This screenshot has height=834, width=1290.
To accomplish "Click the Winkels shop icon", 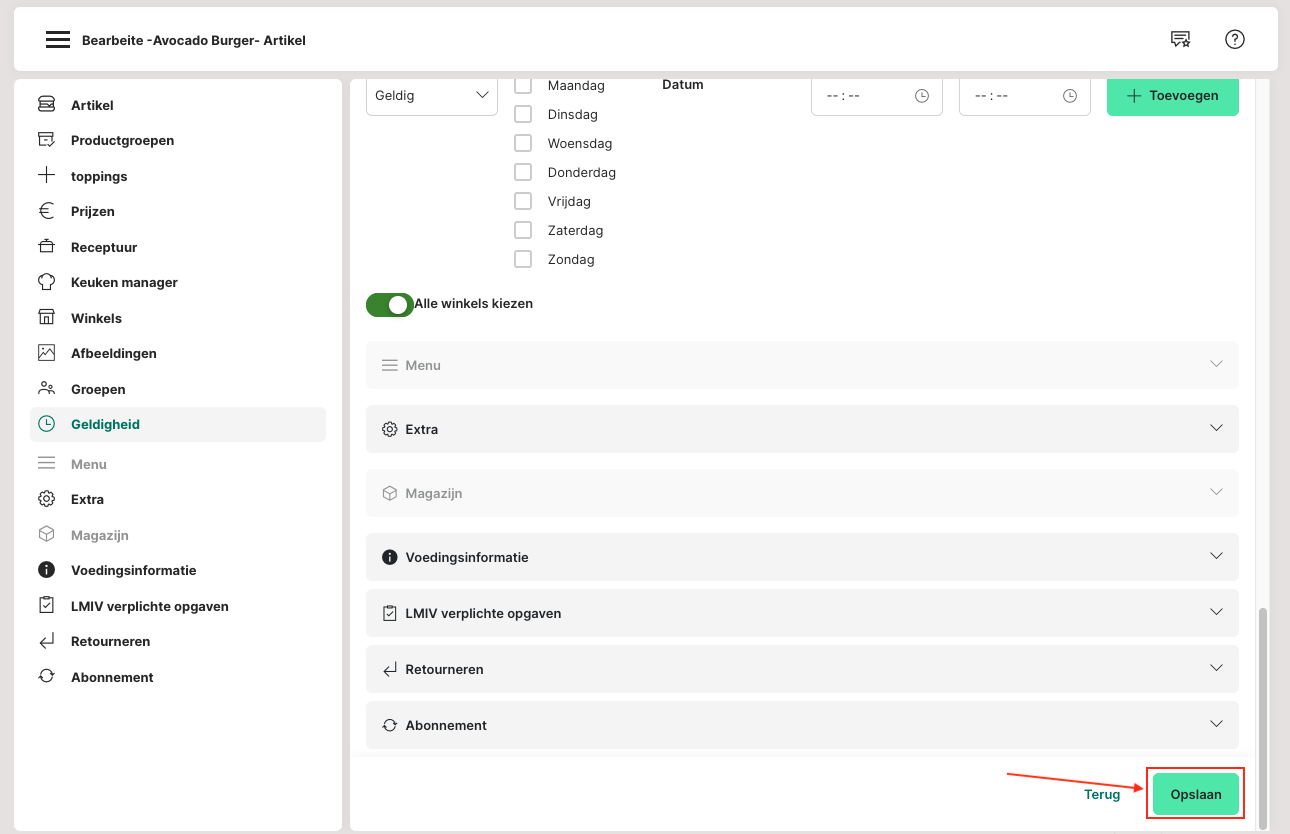I will (46, 318).
